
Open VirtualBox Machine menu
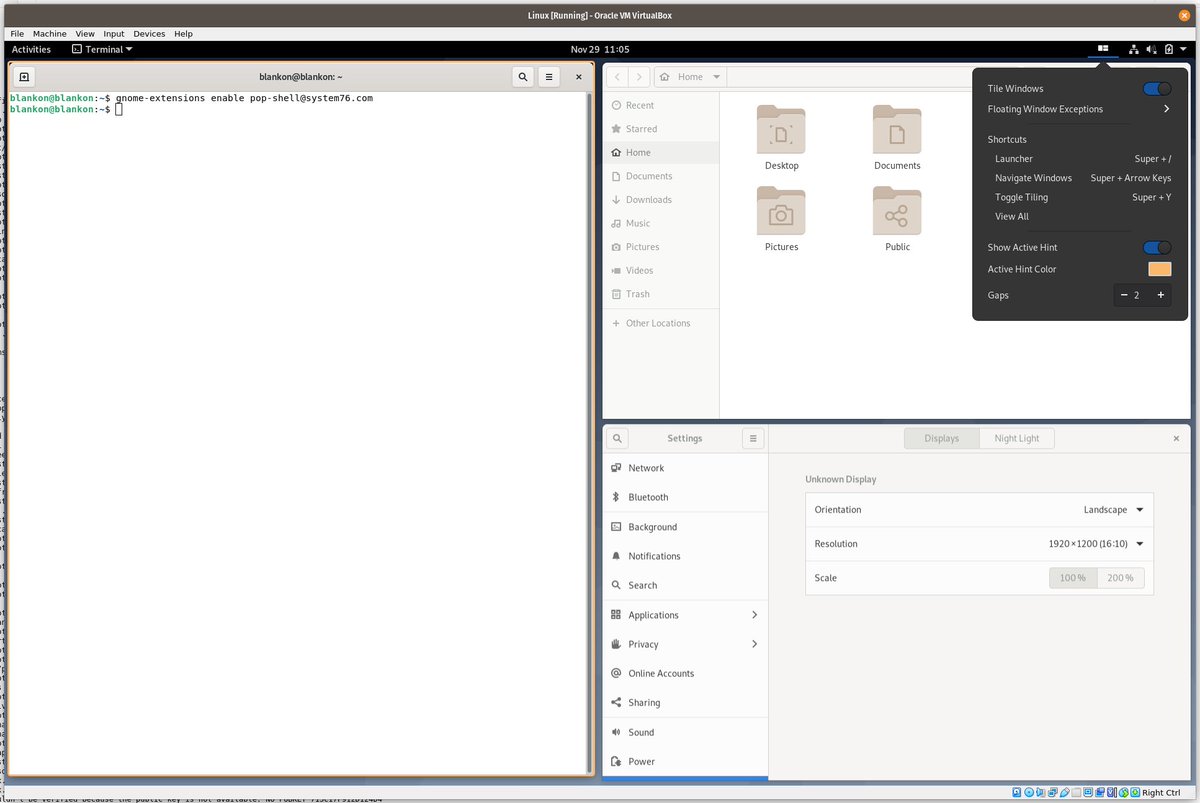click(49, 34)
